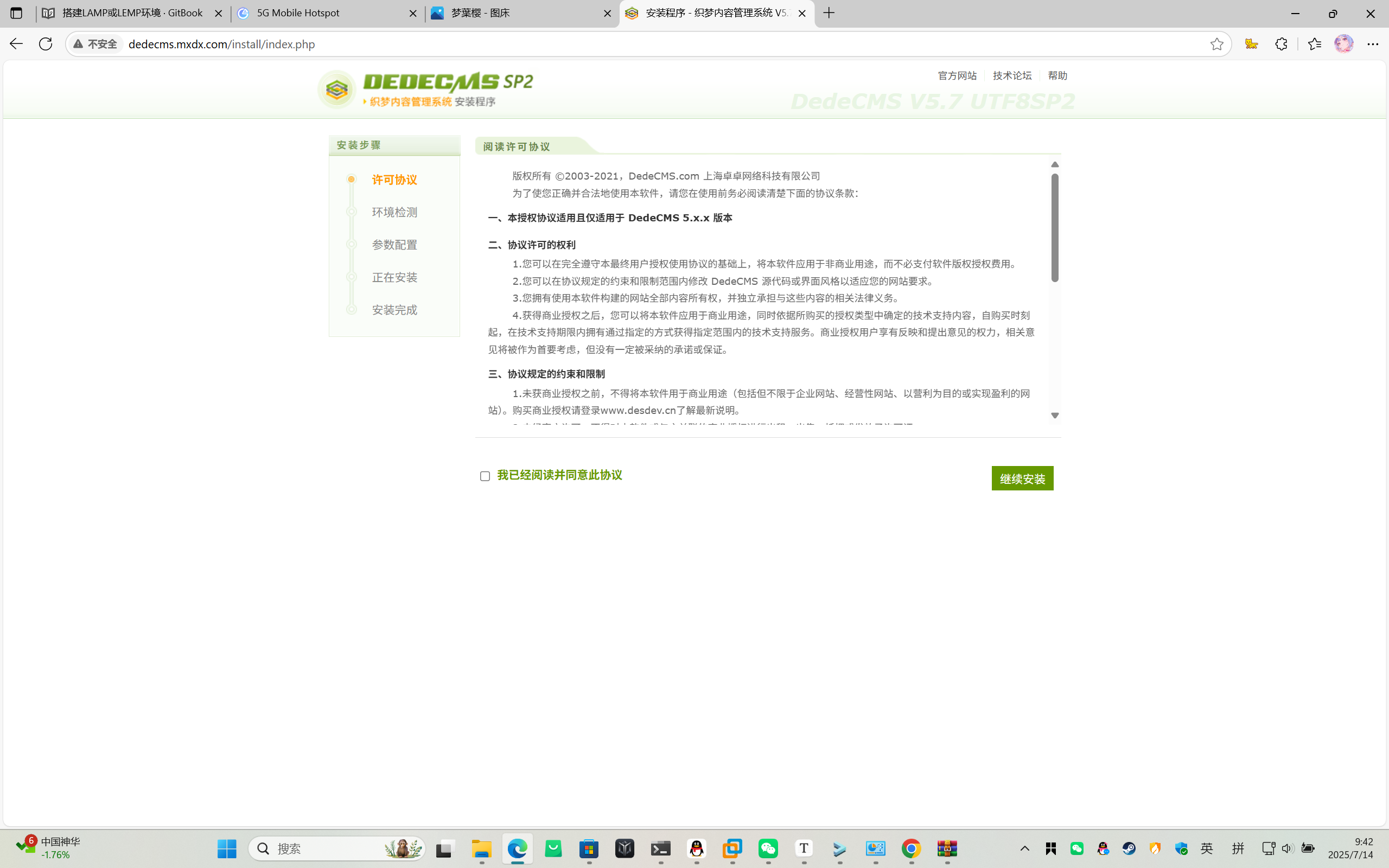Click the agreement scroll-up arrow
The image size is (1389, 868).
[1055, 165]
